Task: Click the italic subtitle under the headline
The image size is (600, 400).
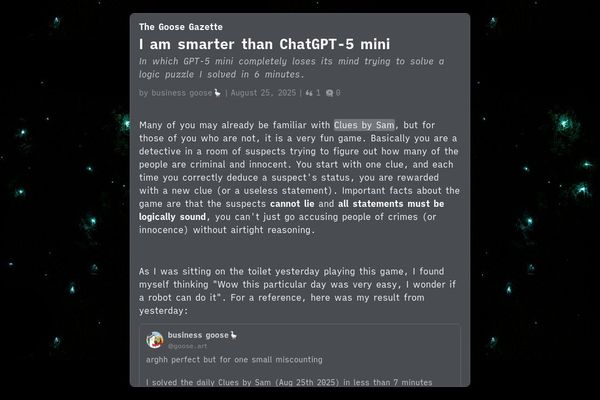Action: pyautogui.click(x=291, y=67)
